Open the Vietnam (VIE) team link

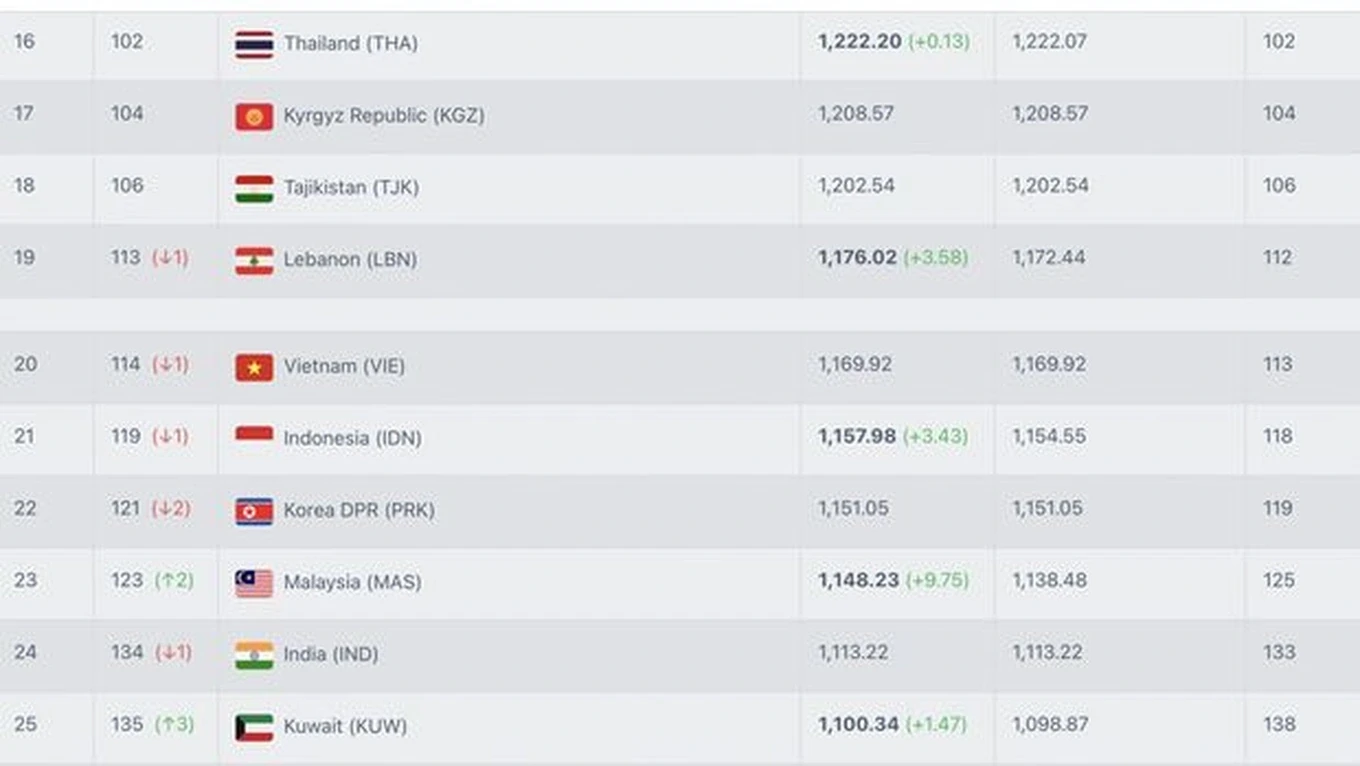coord(344,366)
